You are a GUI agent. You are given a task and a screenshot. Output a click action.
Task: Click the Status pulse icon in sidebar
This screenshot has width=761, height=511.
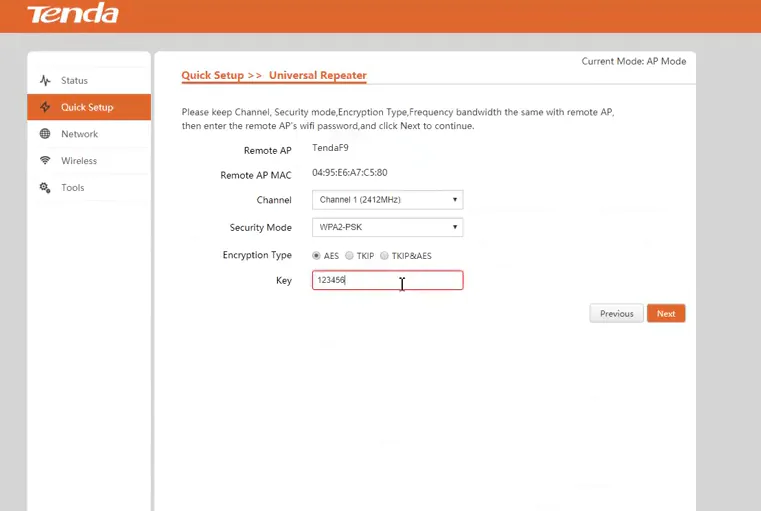pyautogui.click(x=45, y=80)
